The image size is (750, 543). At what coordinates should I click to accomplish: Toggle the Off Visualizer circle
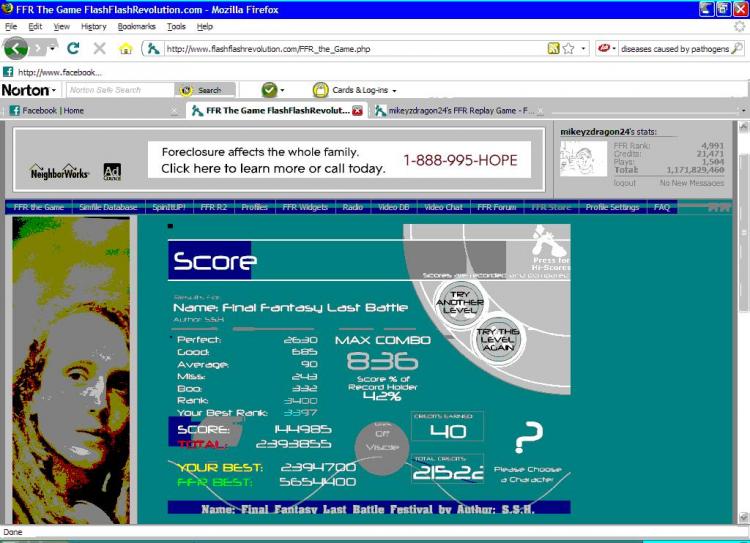(382, 448)
